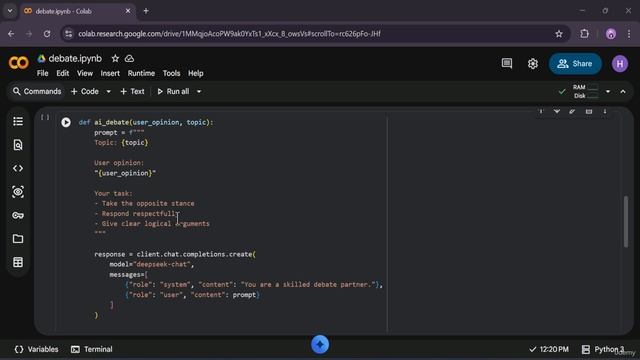
Task: View RAM and Disk usage indicator
Action: 585,91
